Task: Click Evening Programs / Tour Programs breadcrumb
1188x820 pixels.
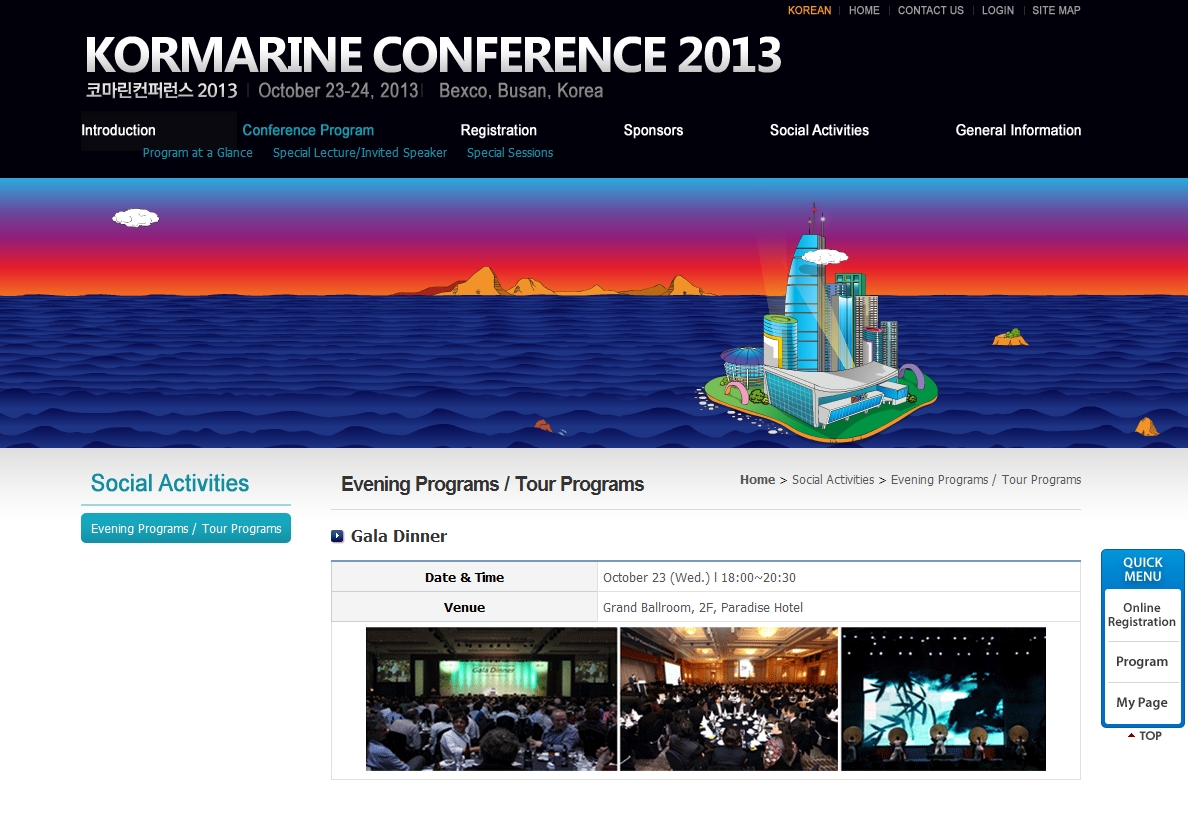Action: pyautogui.click(x=986, y=480)
